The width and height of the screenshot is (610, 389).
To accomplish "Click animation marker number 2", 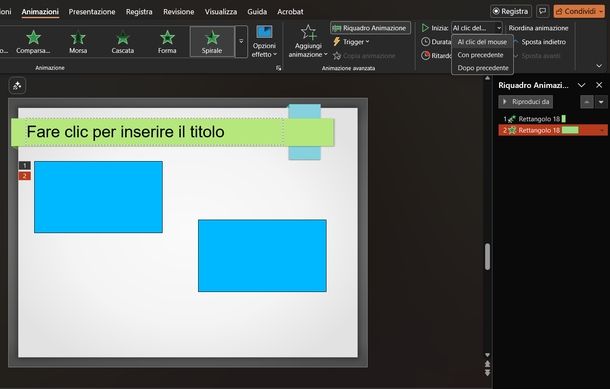I will coord(25,176).
